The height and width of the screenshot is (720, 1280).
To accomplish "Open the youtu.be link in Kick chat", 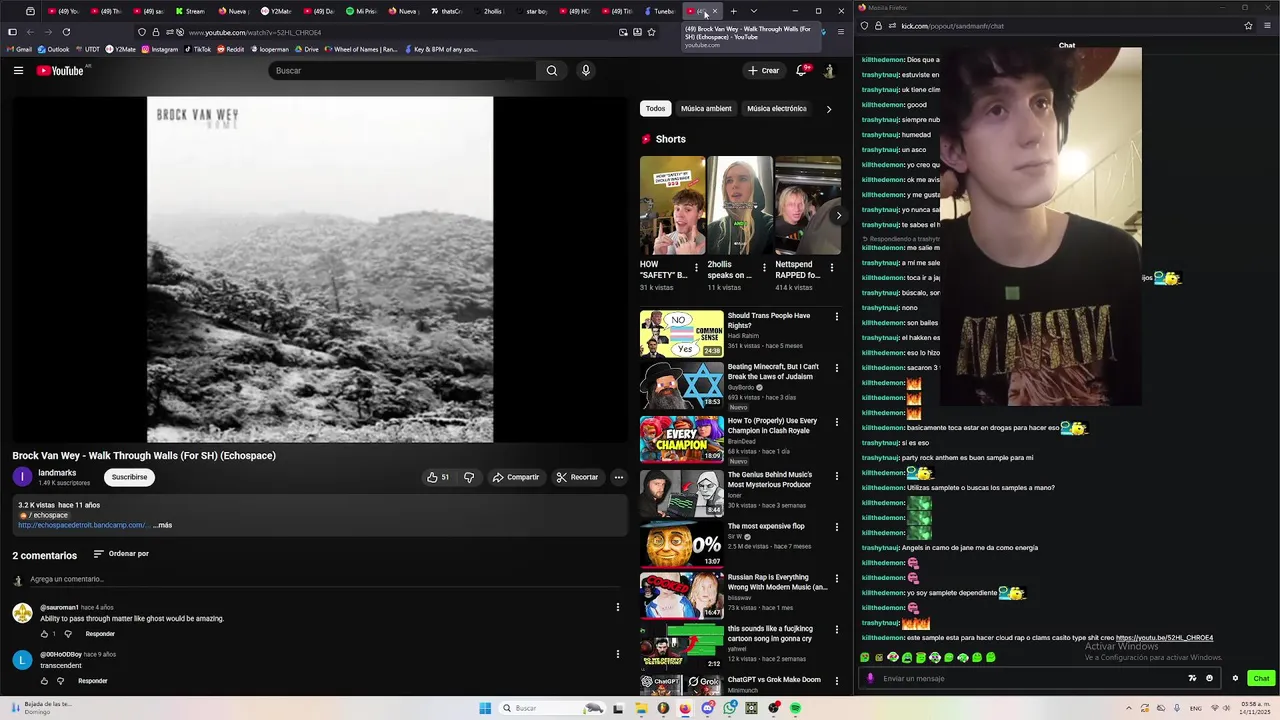I will tap(1164, 638).
